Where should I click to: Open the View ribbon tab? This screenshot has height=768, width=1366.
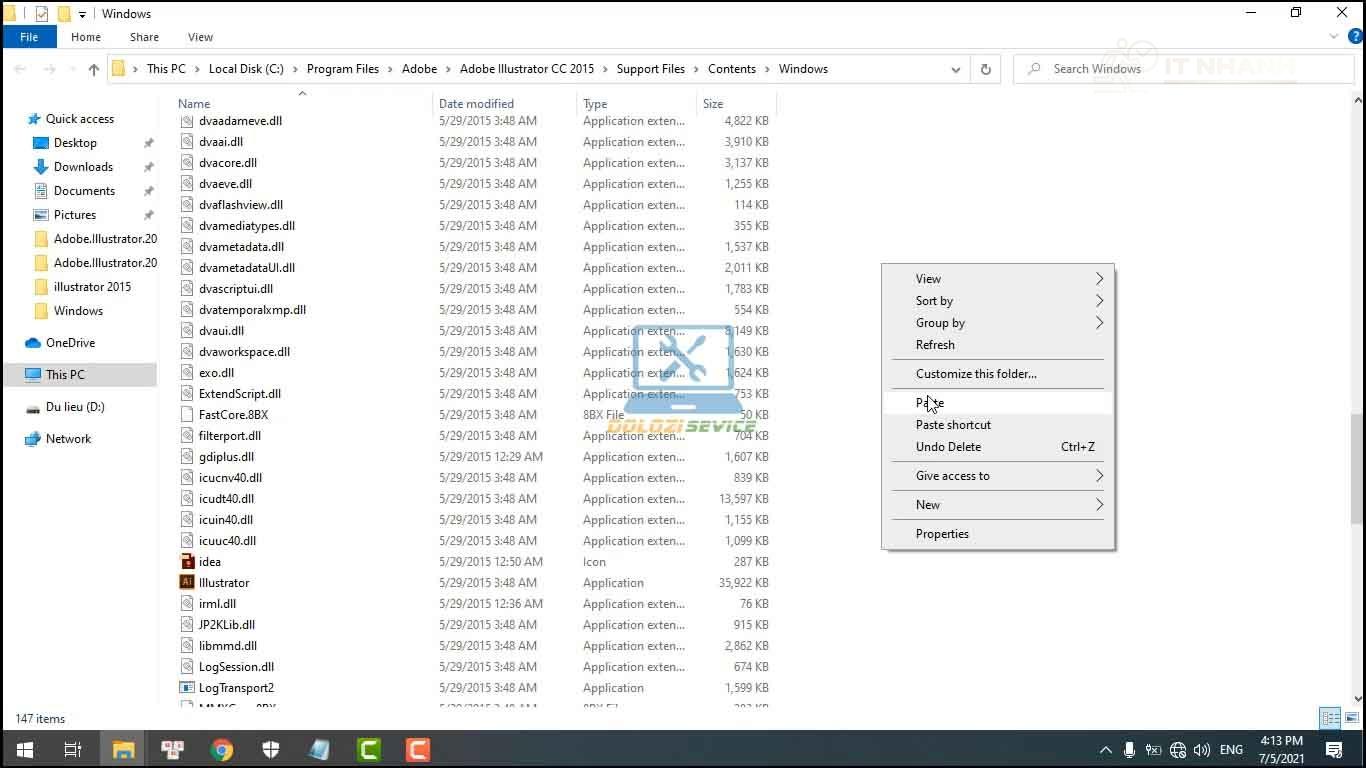[200, 37]
